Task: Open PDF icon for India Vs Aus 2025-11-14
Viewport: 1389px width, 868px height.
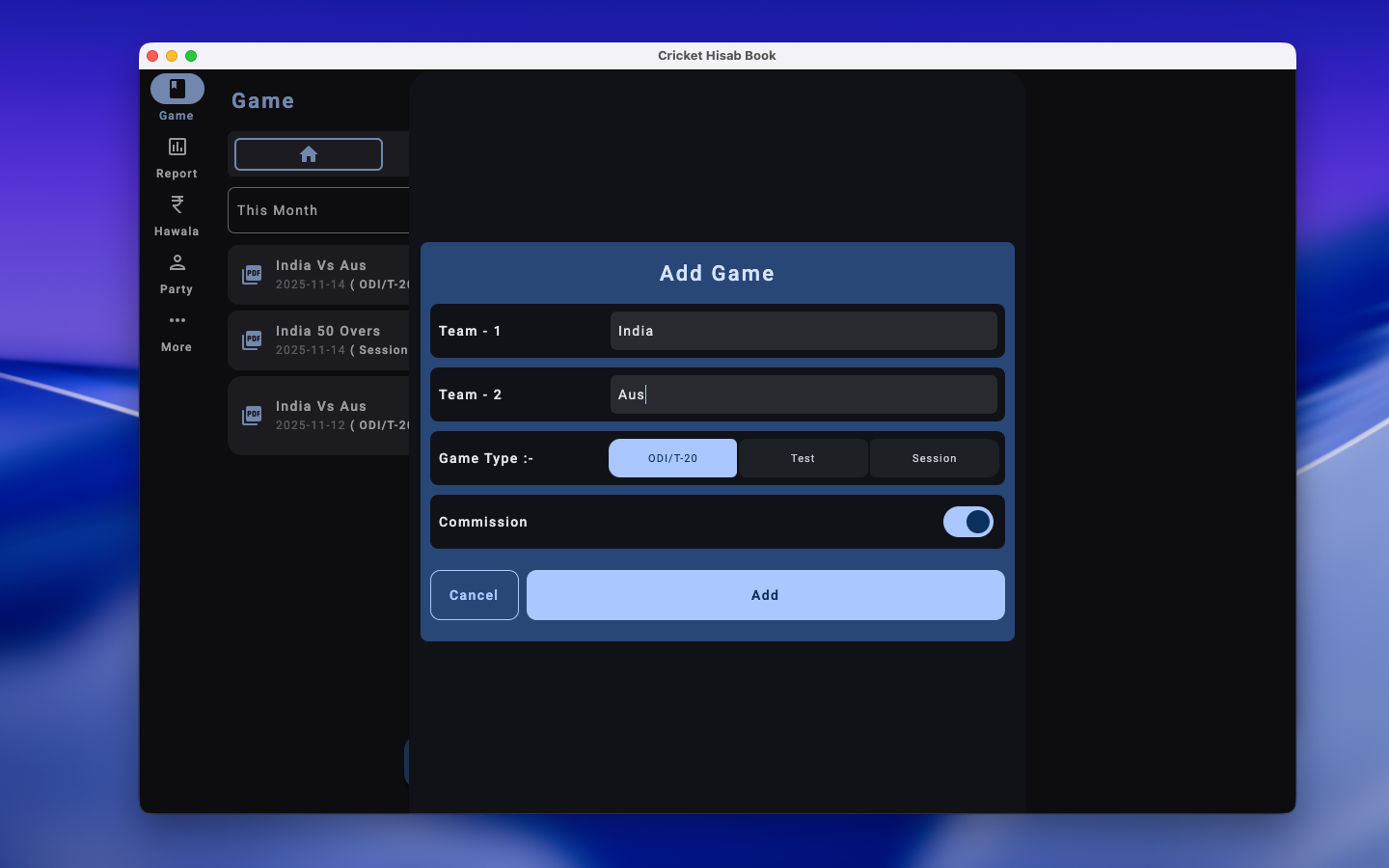Action: click(x=252, y=275)
